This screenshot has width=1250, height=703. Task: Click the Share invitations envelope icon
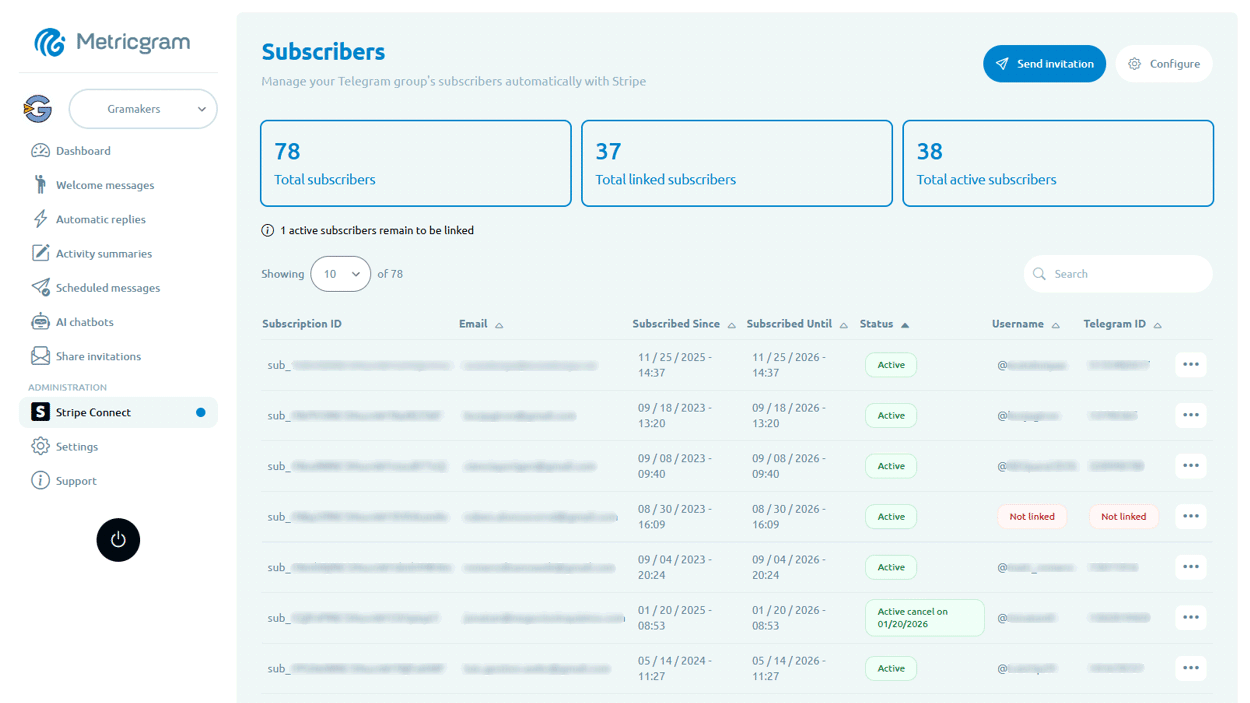pyautogui.click(x=40, y=356)
